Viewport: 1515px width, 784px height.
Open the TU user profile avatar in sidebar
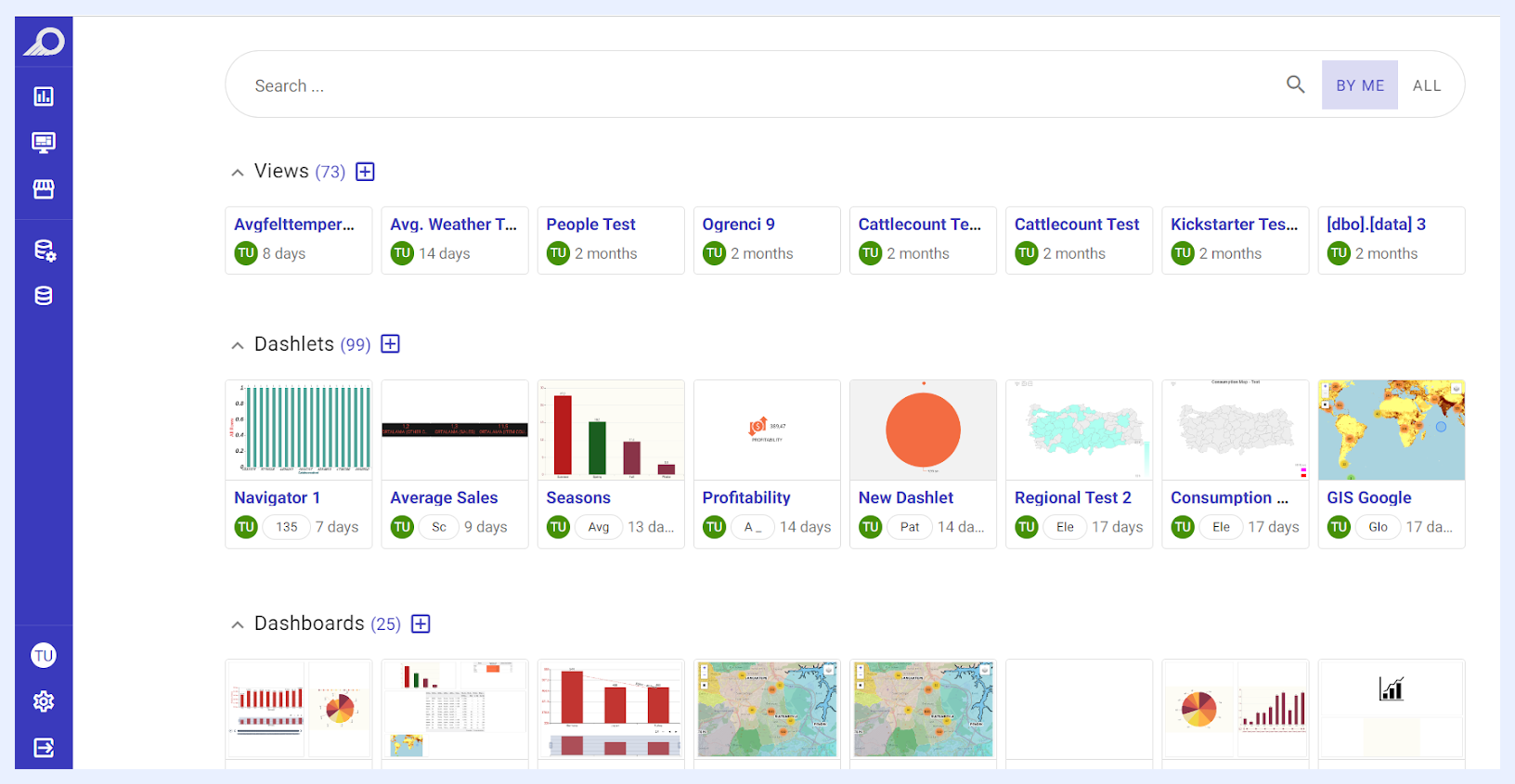point(44,656)
